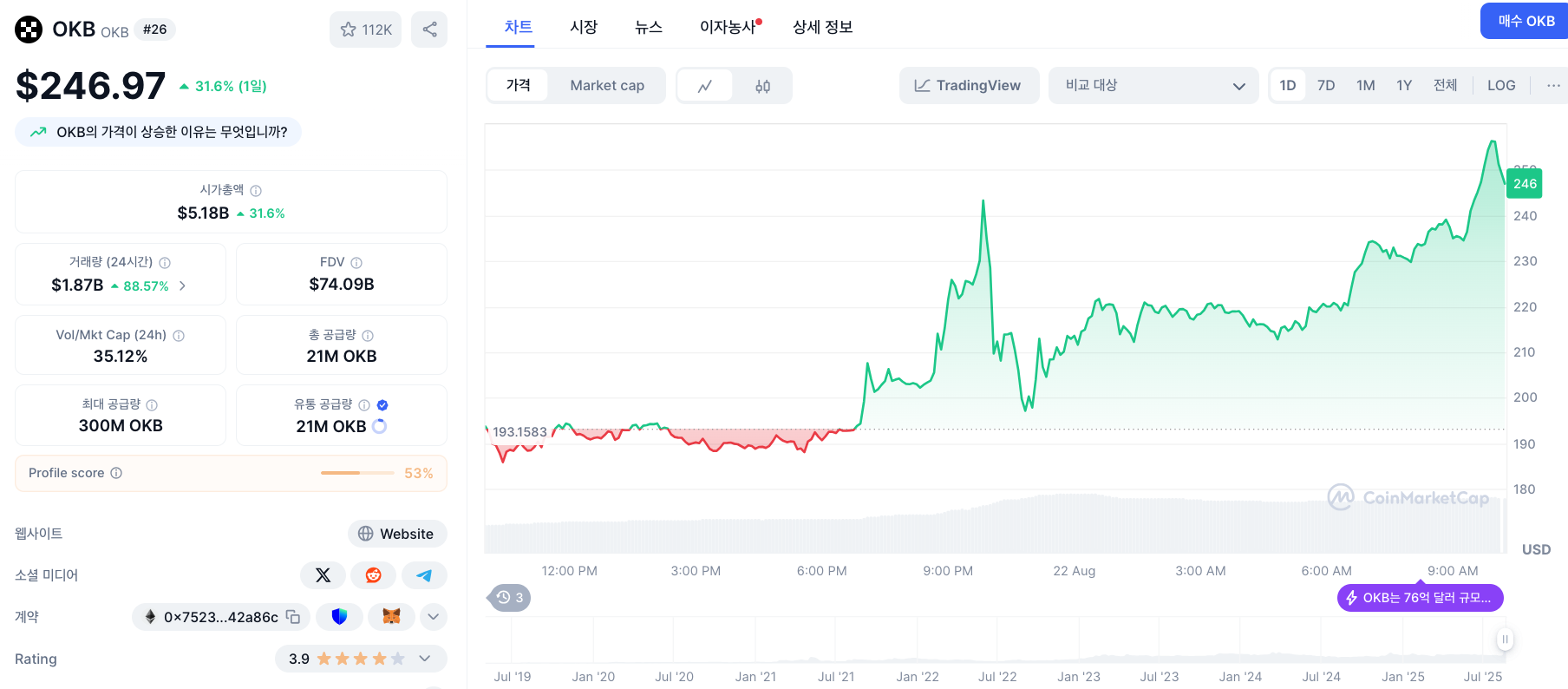Open info tooltip for Vol/Mkt Cap (24h)
The image size is (1568, 689).
pyautogui.click(x=179, y=336)
